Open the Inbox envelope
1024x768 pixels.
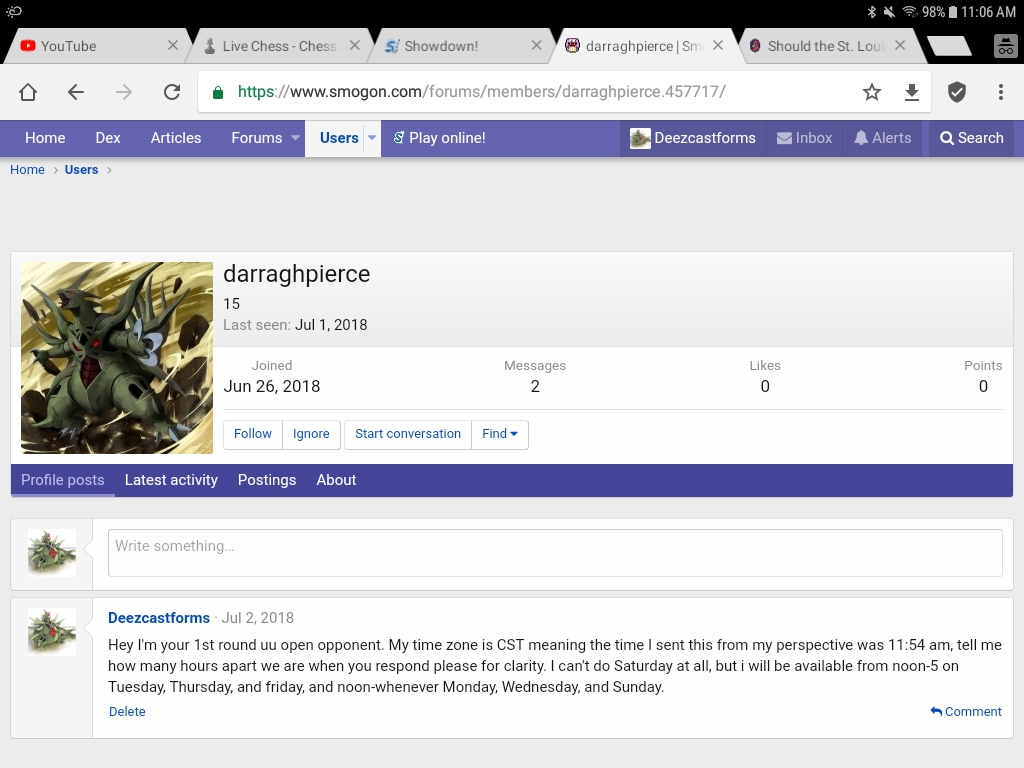click(805, 138)
